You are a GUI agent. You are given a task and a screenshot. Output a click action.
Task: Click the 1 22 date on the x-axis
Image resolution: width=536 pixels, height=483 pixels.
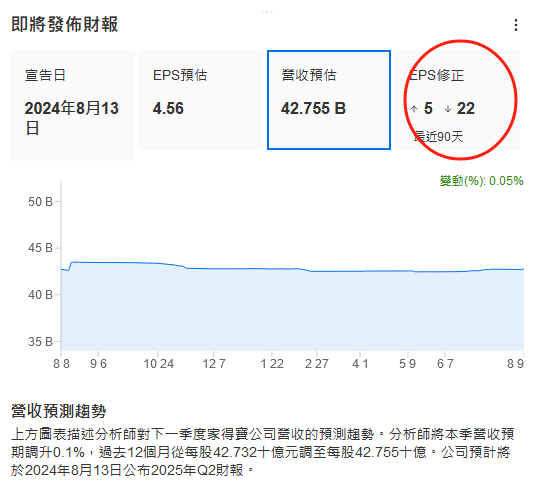pos(272,364)
